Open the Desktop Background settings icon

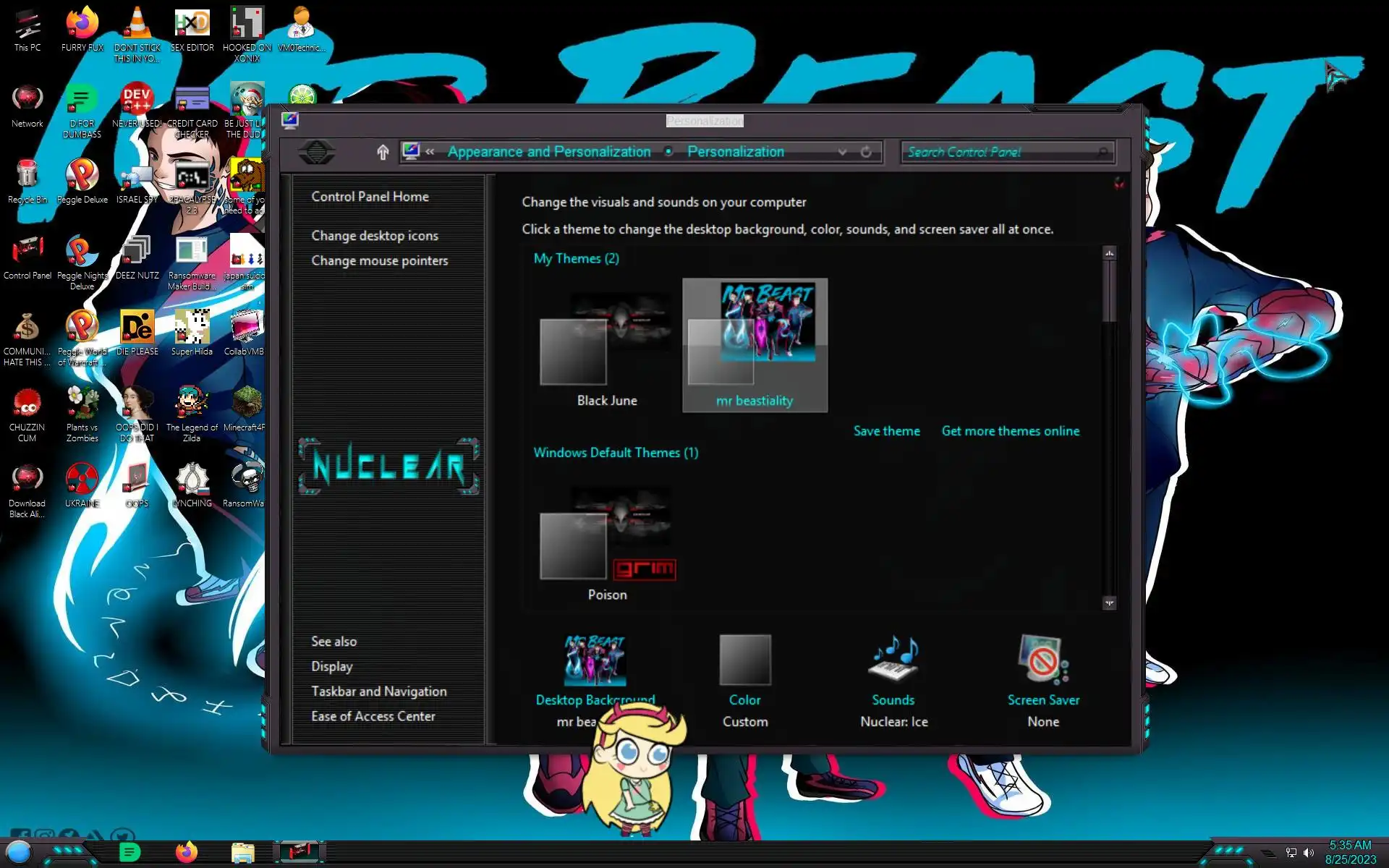[x=595, y=660]
